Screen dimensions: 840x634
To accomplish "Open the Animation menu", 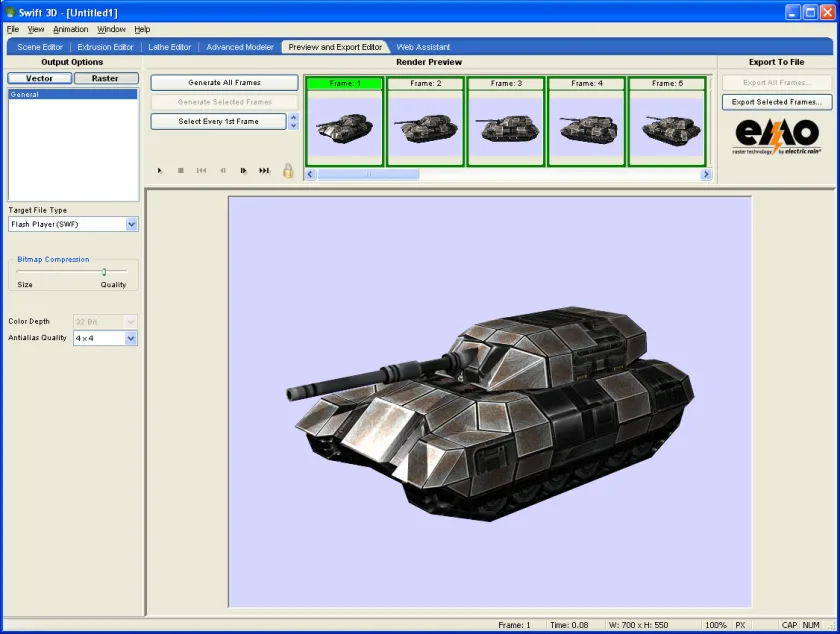I will [x=70, y=29].
